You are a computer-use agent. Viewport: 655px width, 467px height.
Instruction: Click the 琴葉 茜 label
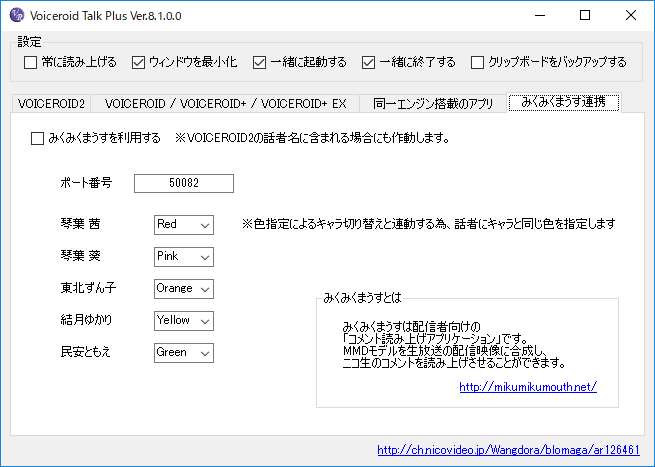point(80,224)
